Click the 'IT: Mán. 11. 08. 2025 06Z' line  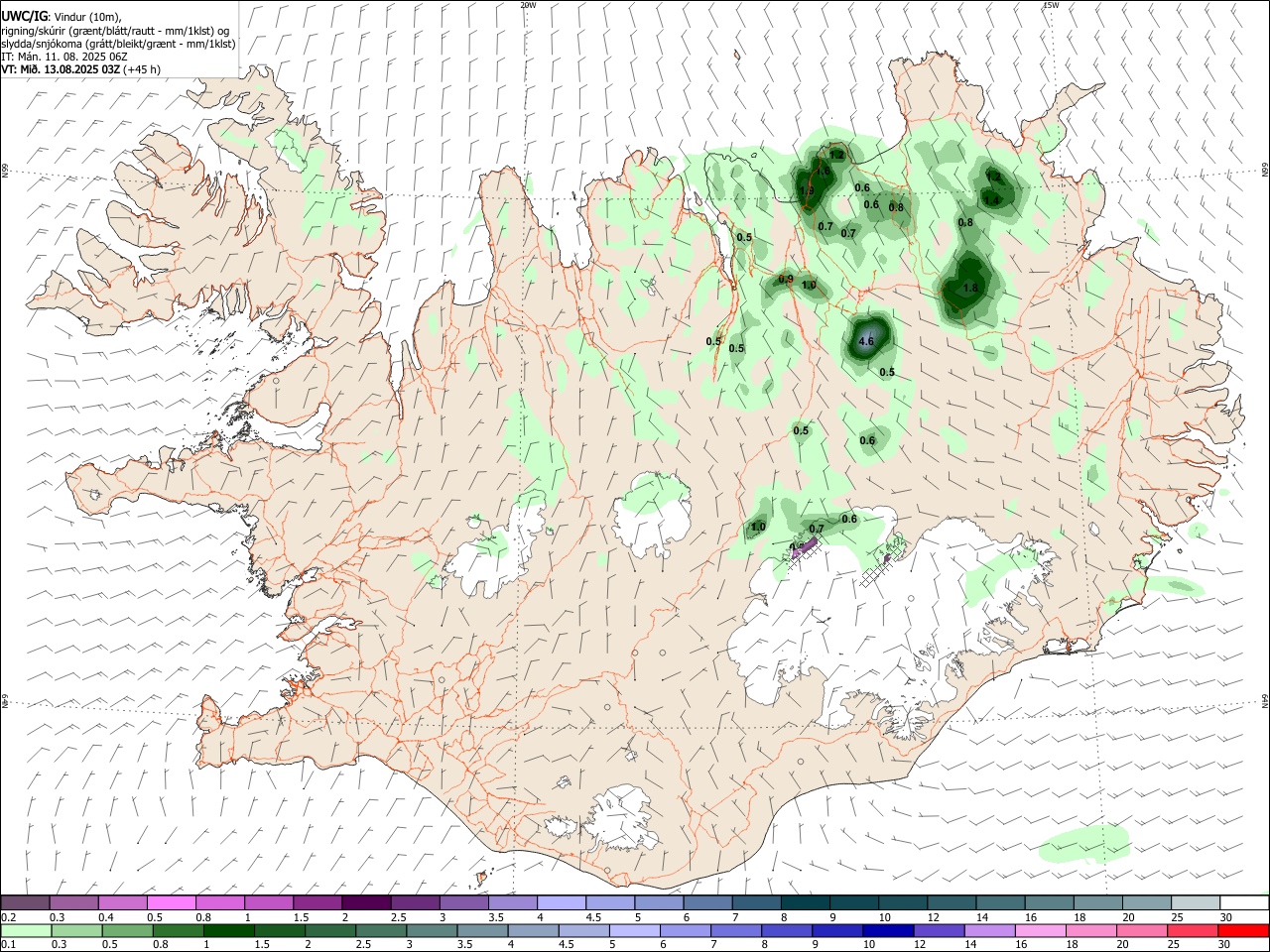click(x=65, y=57)
